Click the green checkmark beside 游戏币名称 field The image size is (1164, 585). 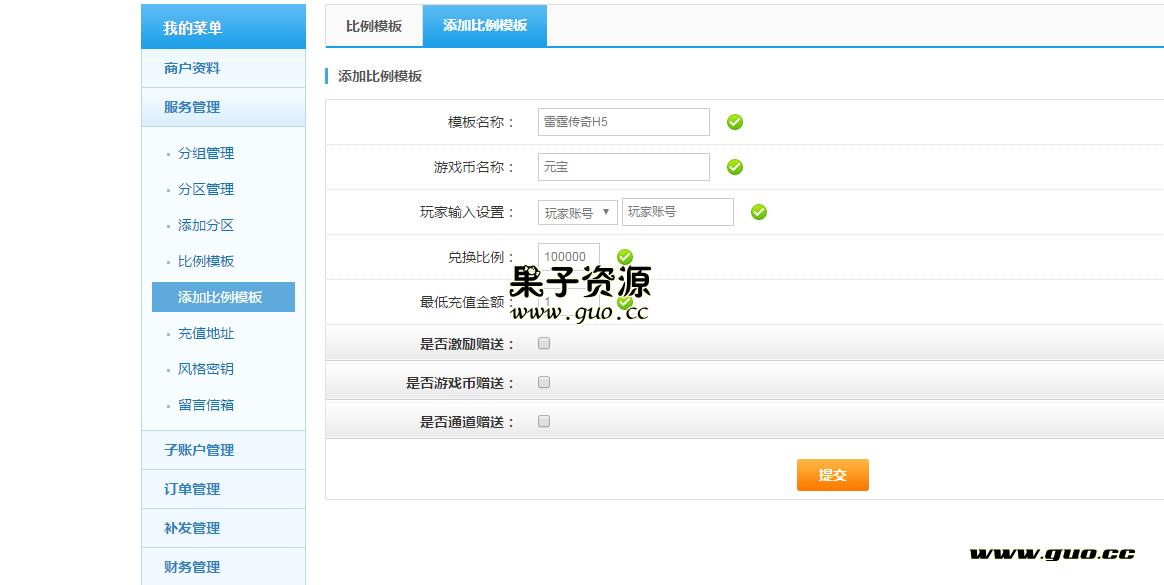point(734,167)
